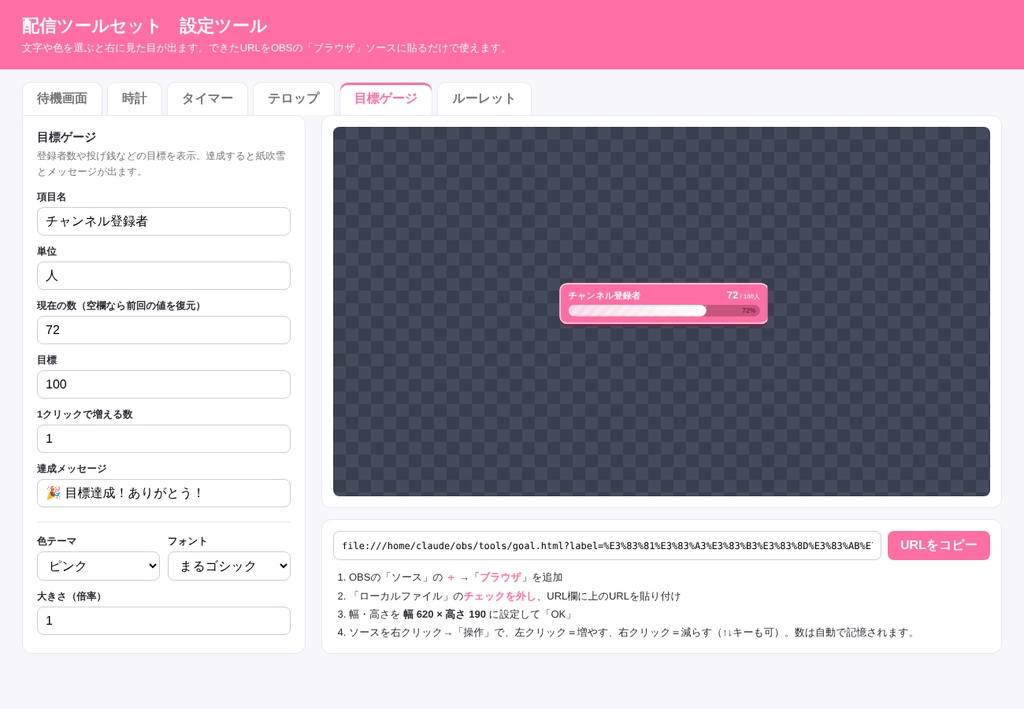Viewport: 1024px width, 709px height.
Task: Click the 目標 field showing 100
Action: point(164,384)
